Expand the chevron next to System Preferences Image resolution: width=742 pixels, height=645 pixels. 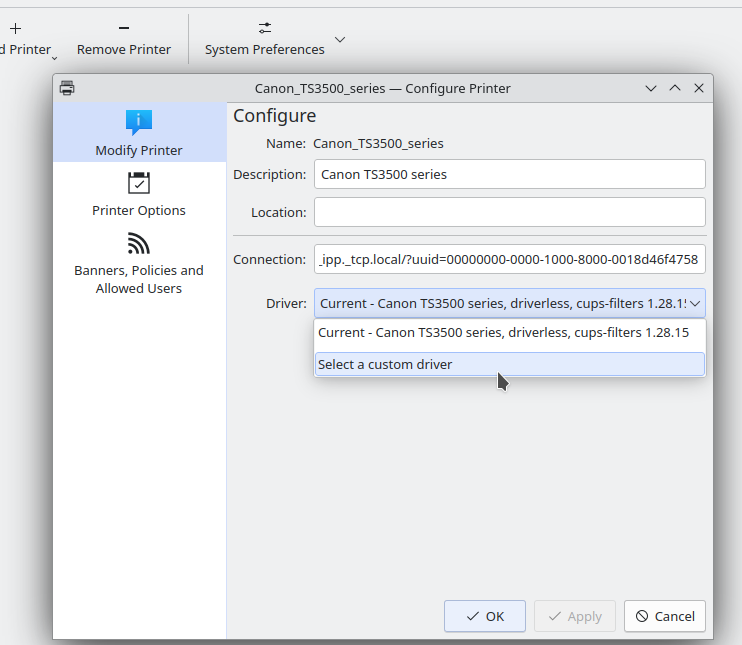point(340,40)
